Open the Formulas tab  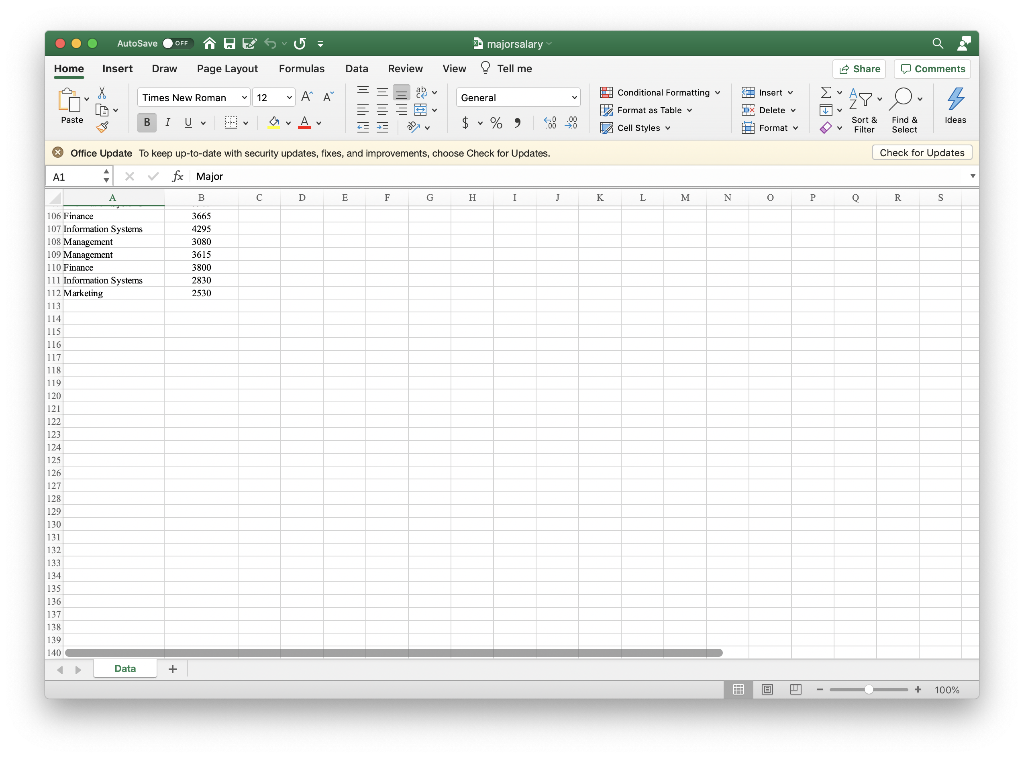click(x=302, y=69)
